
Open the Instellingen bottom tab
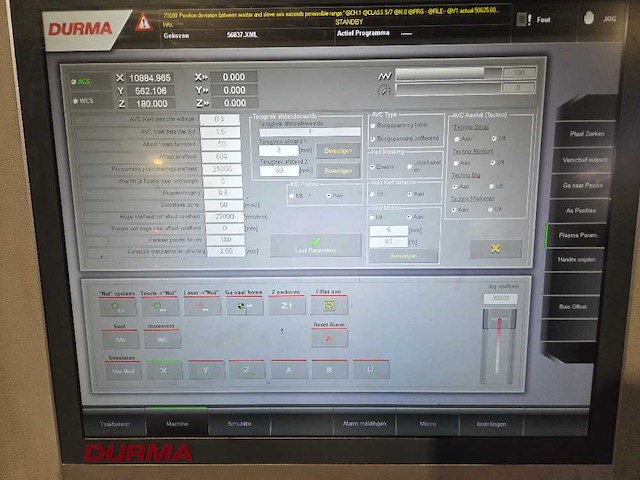(x=491, y=424)
